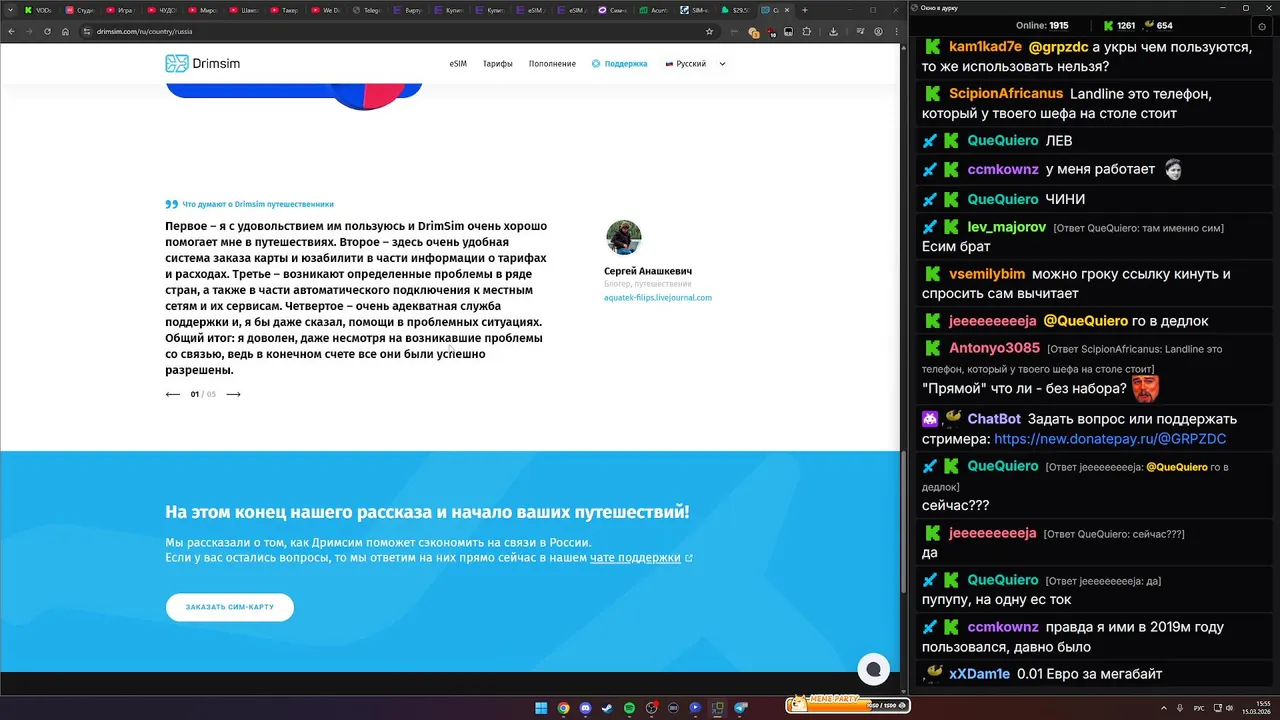Image resolution: width=1280 pixels, height=720 pixels.
Task: Open the Windows Start menu
Action: [541, 708]
